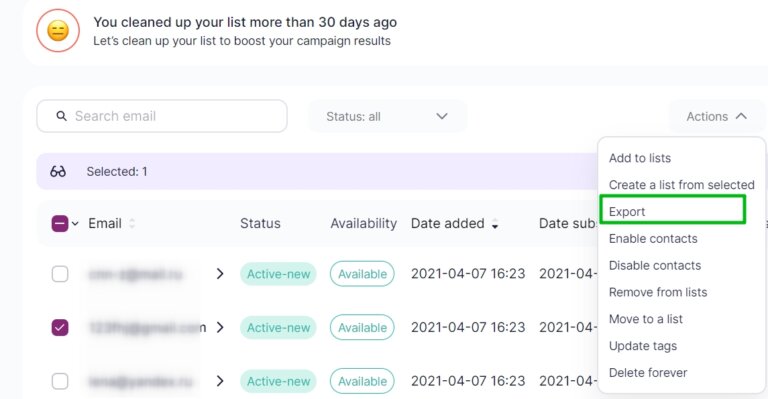Click the glasses icon beside Selected: 1
This screenshot has height=399, width=768.
[x=58, y=171]
